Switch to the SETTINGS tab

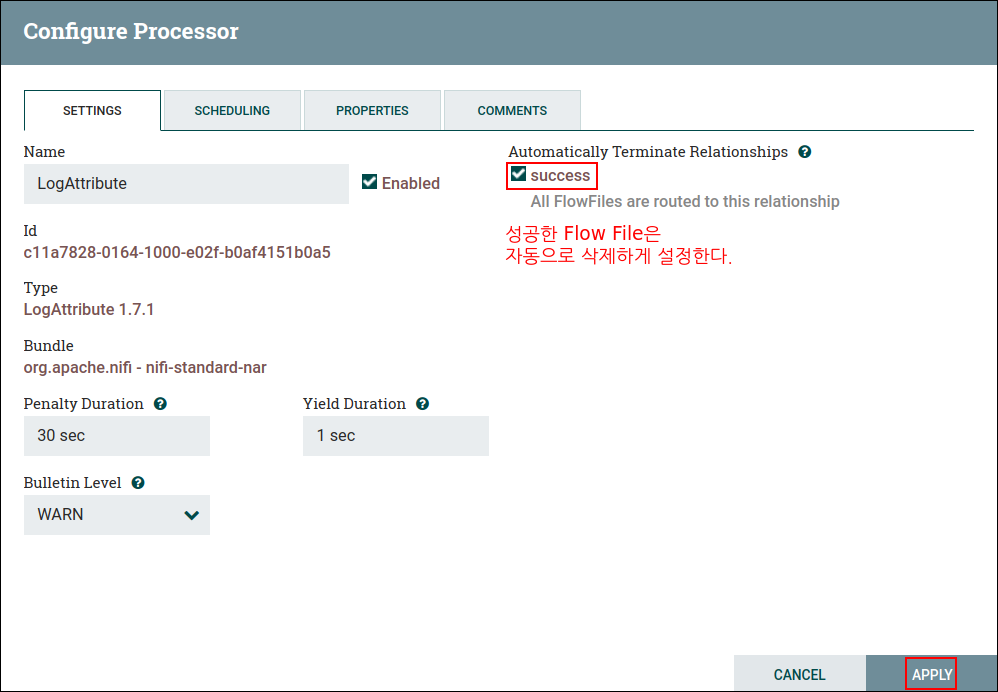click(x=92, y=110)
